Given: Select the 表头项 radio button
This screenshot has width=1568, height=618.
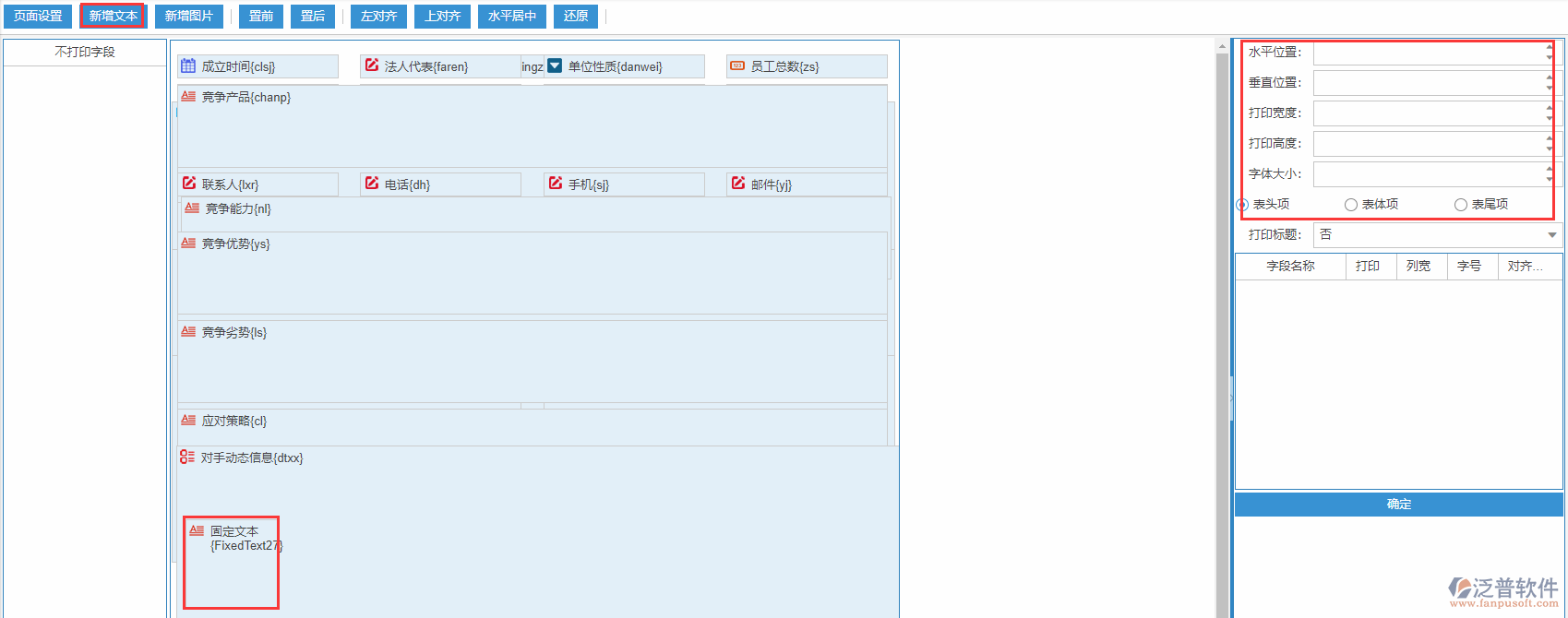Looking at the screenshot, I should point(1242,205).
